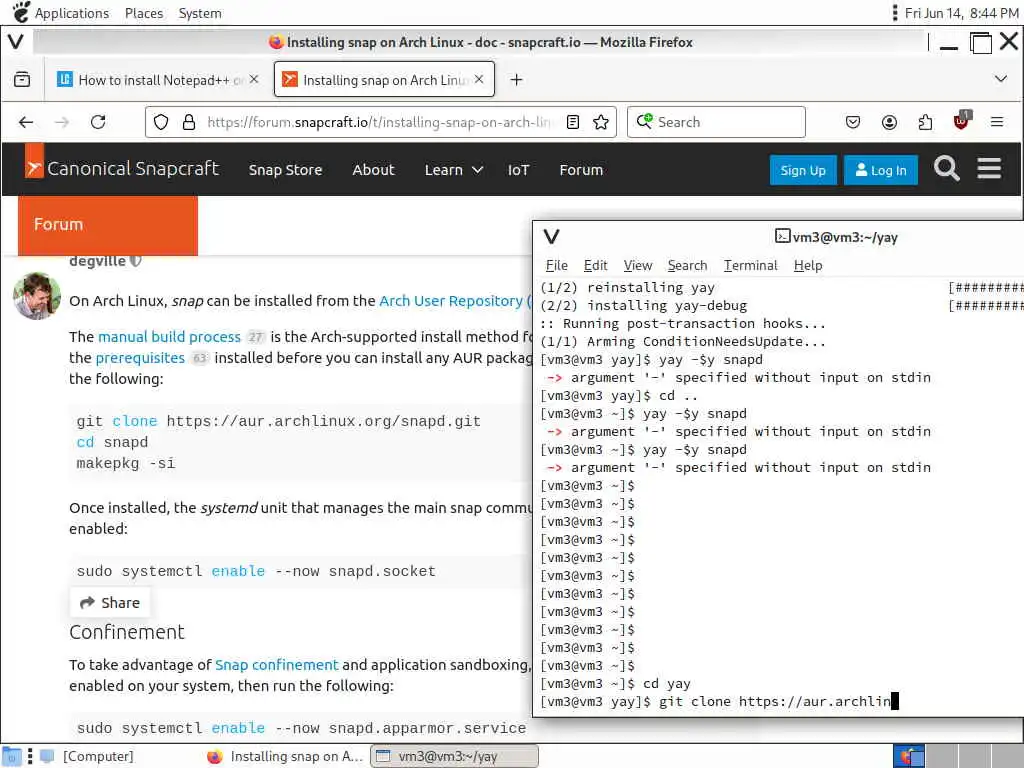This screenshot has height=768, width=1024.
Task: Click the desktop logo beside Applications
Action: coord(21,12)
